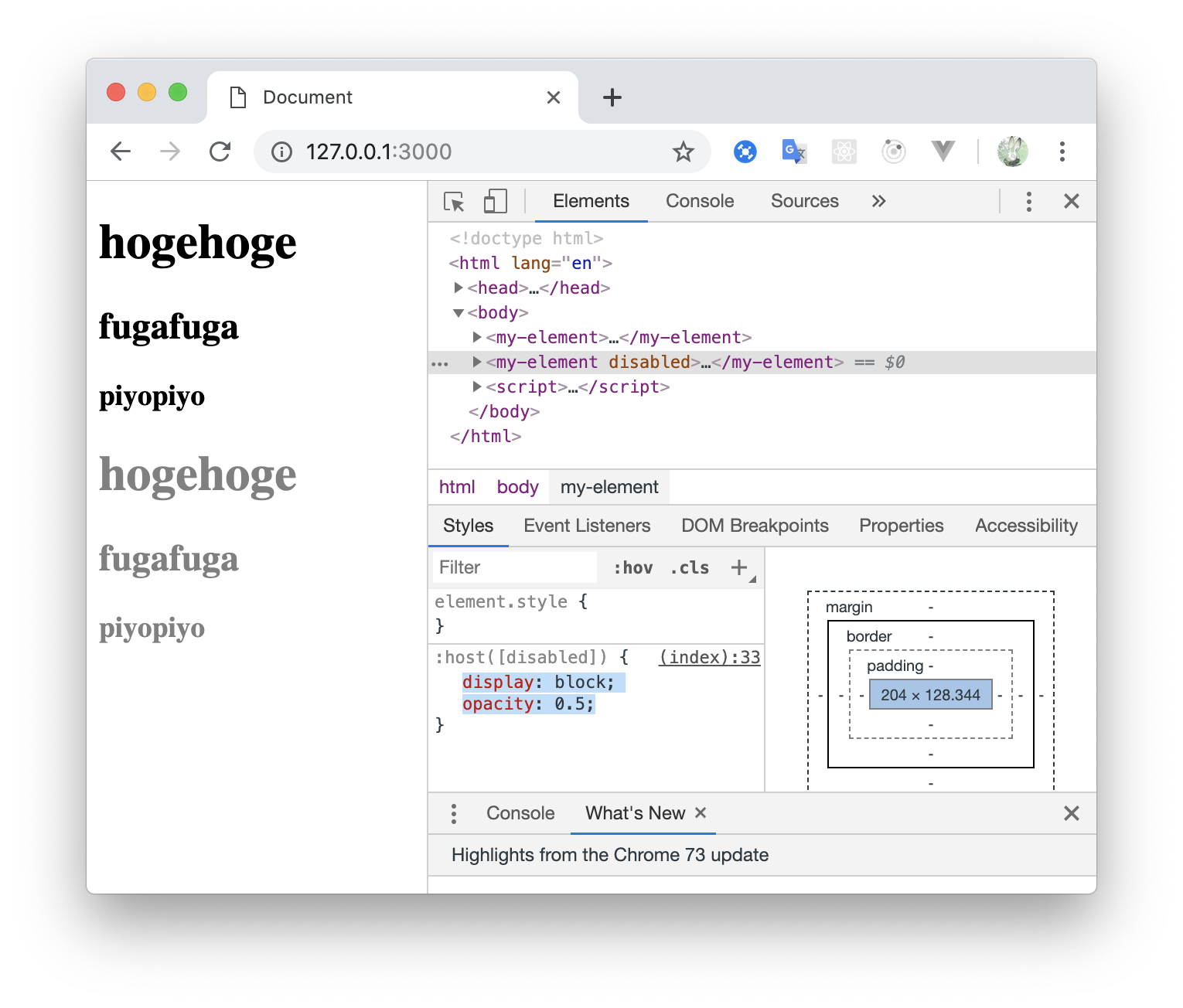Select my-element in the DOM breadcrumb

[x=609, y=487]
